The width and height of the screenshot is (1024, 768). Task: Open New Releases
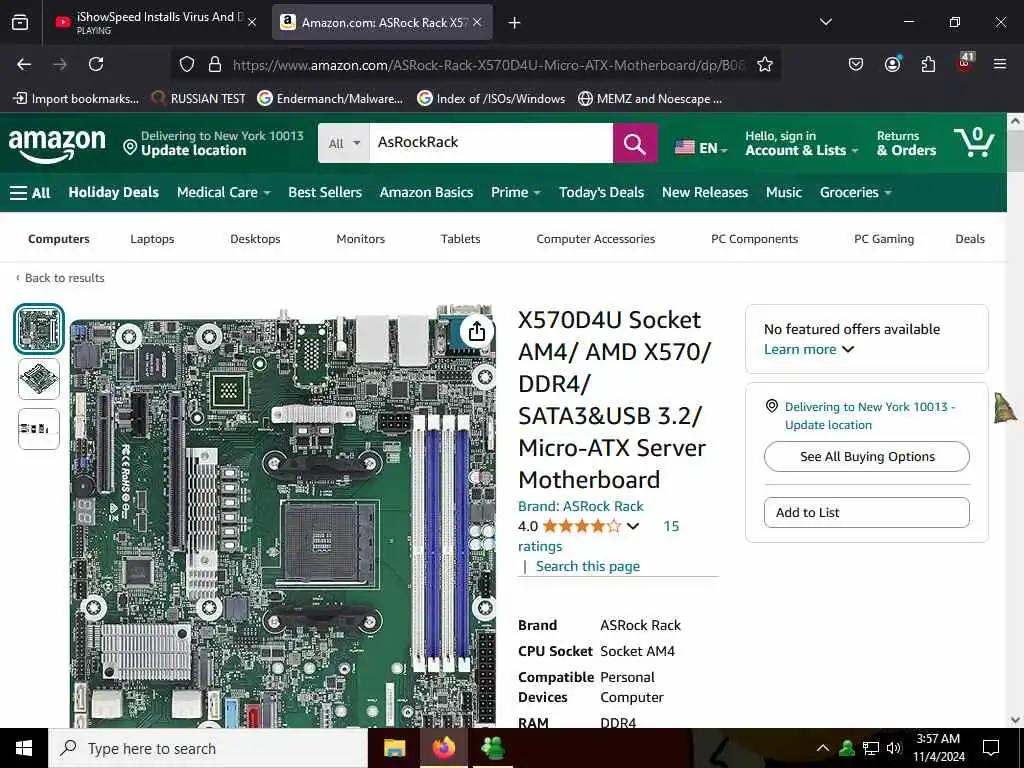pyautogui.click(x=705, y=192)
